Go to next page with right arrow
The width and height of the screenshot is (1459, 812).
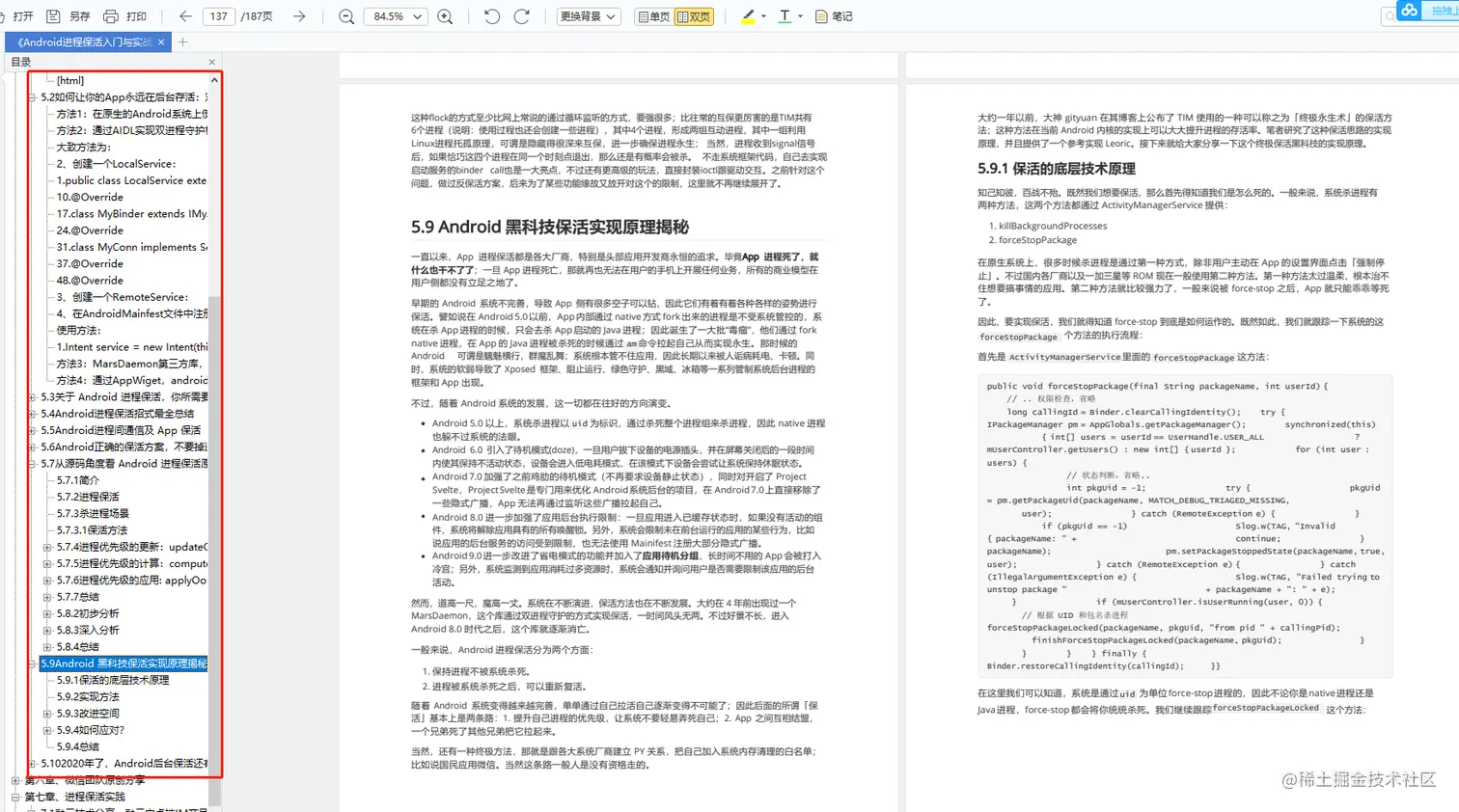click(x=299, y=16)
